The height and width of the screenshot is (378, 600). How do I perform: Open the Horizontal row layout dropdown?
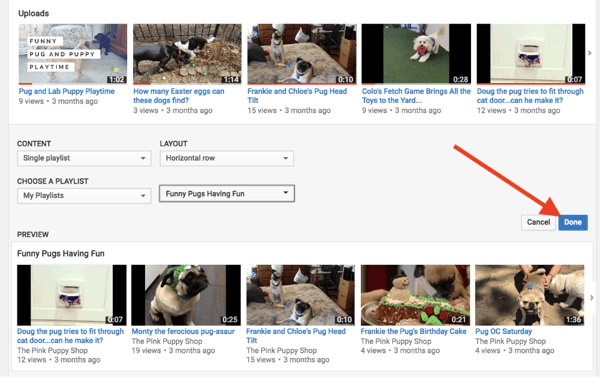(x=227, y=158)
